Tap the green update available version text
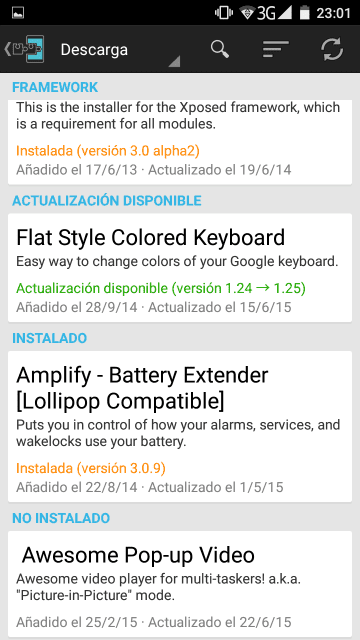This screenshot has height=640, width=360. point(161,288)
